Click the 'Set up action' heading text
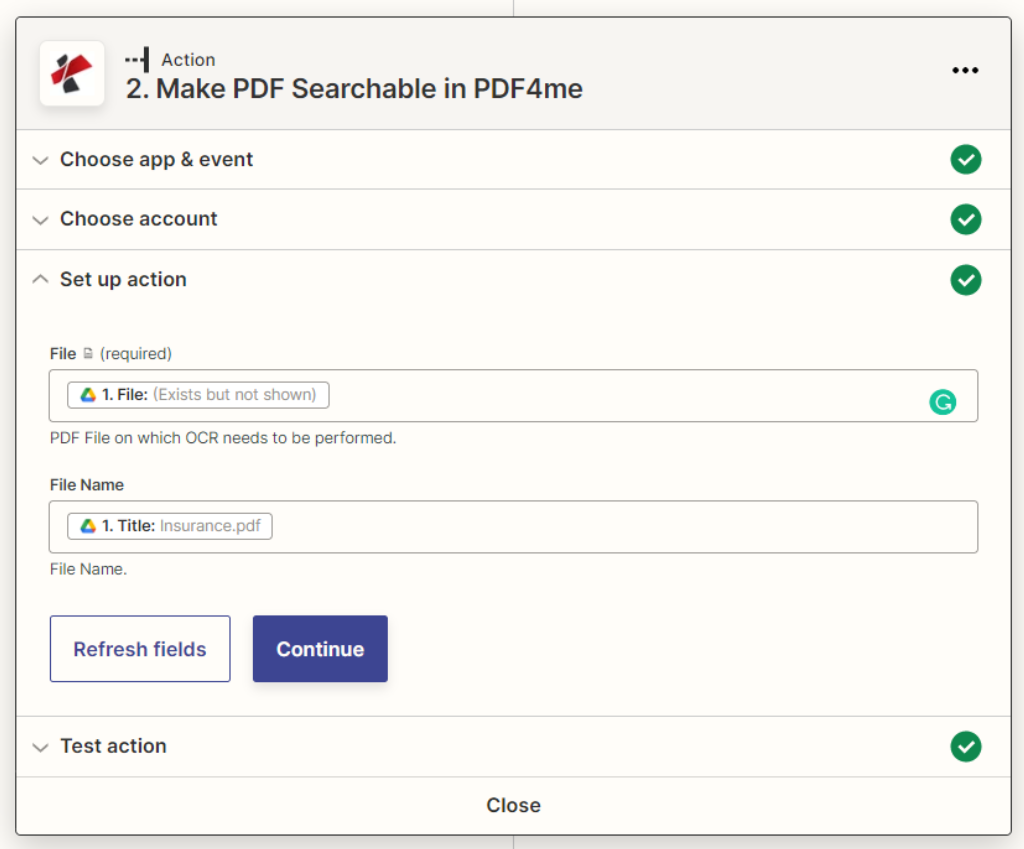This screenshot has width=1024, height=849. (123, 280)
